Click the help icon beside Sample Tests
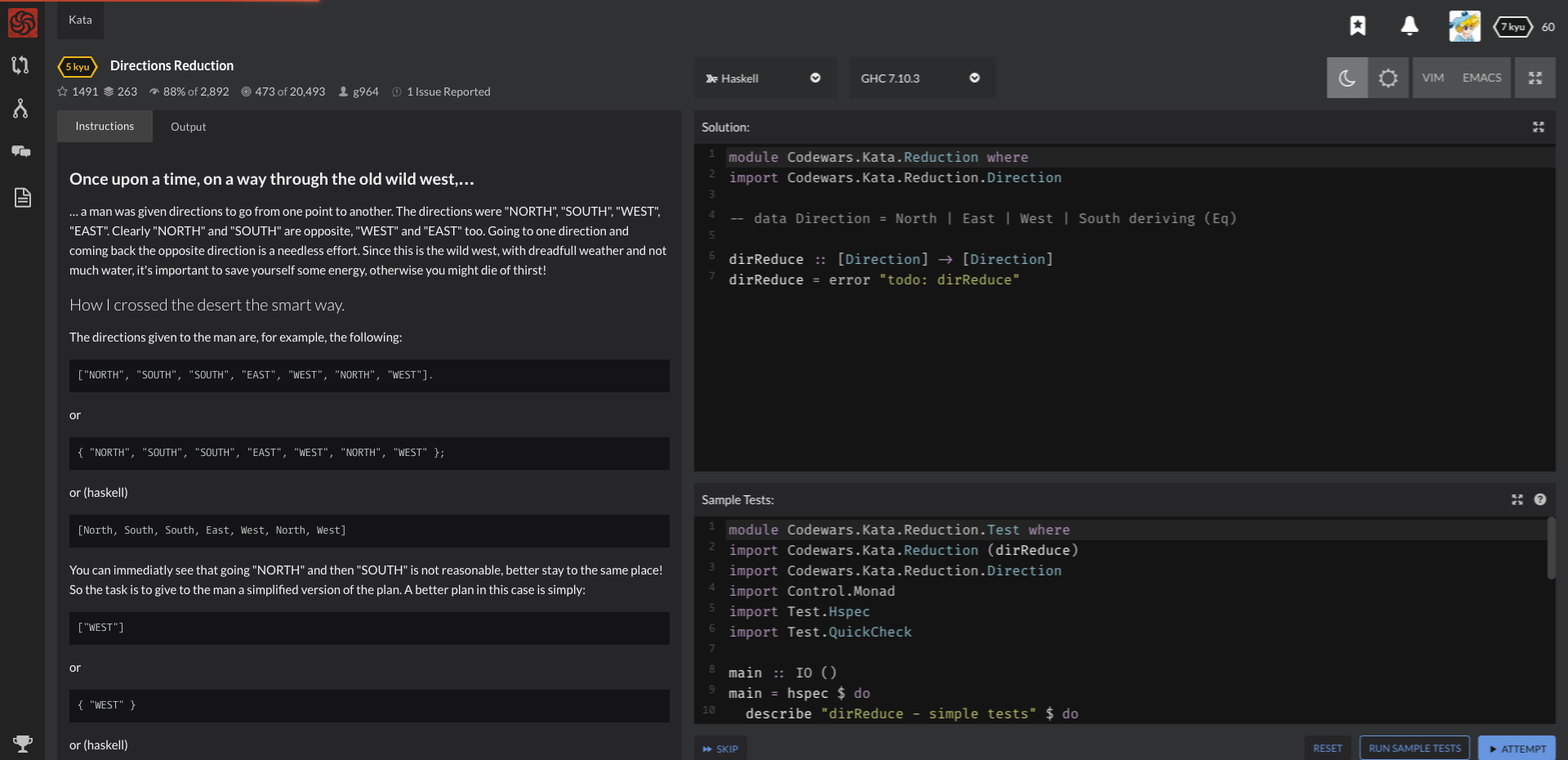This screenshot has width=1568, height=760. pyautogui.click(x=1540, y=499)
